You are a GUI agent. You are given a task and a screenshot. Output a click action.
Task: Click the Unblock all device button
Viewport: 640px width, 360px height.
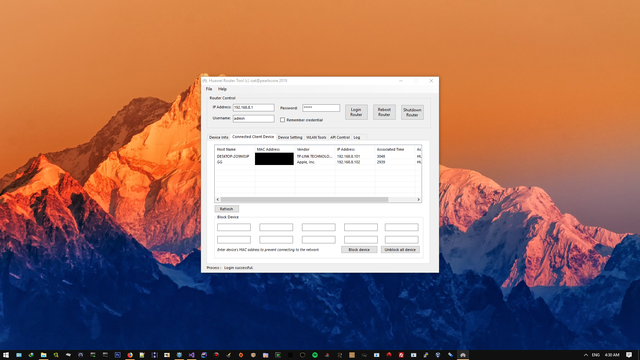[x=400, y=249]
